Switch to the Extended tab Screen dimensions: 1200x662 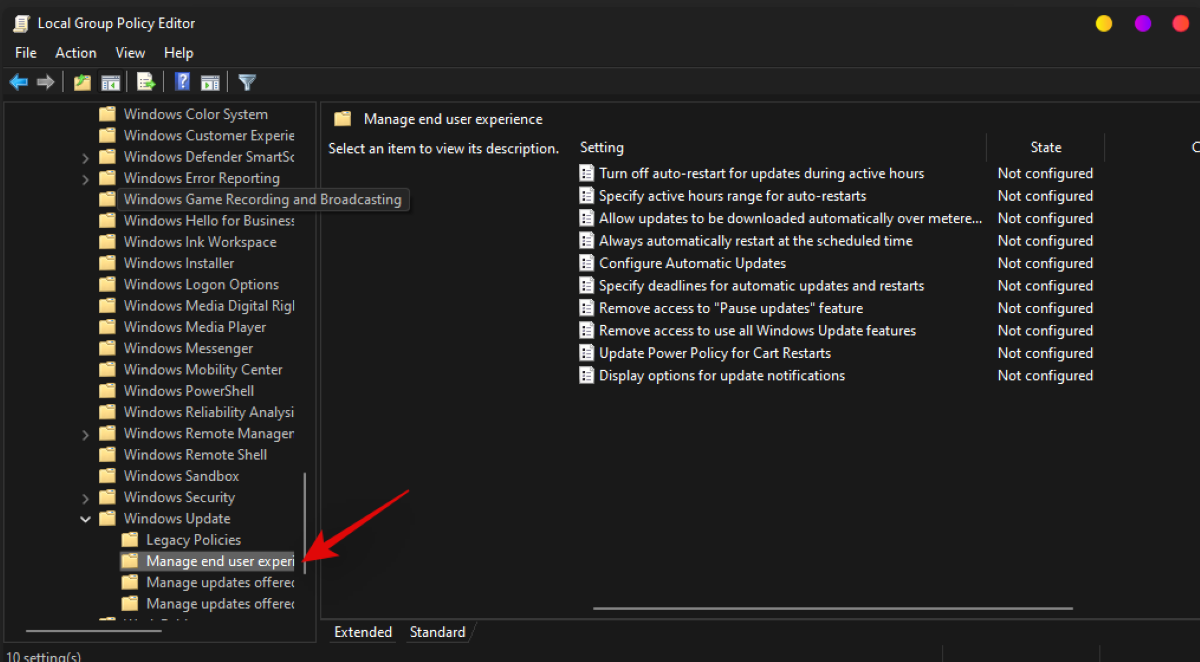(363, 632)
